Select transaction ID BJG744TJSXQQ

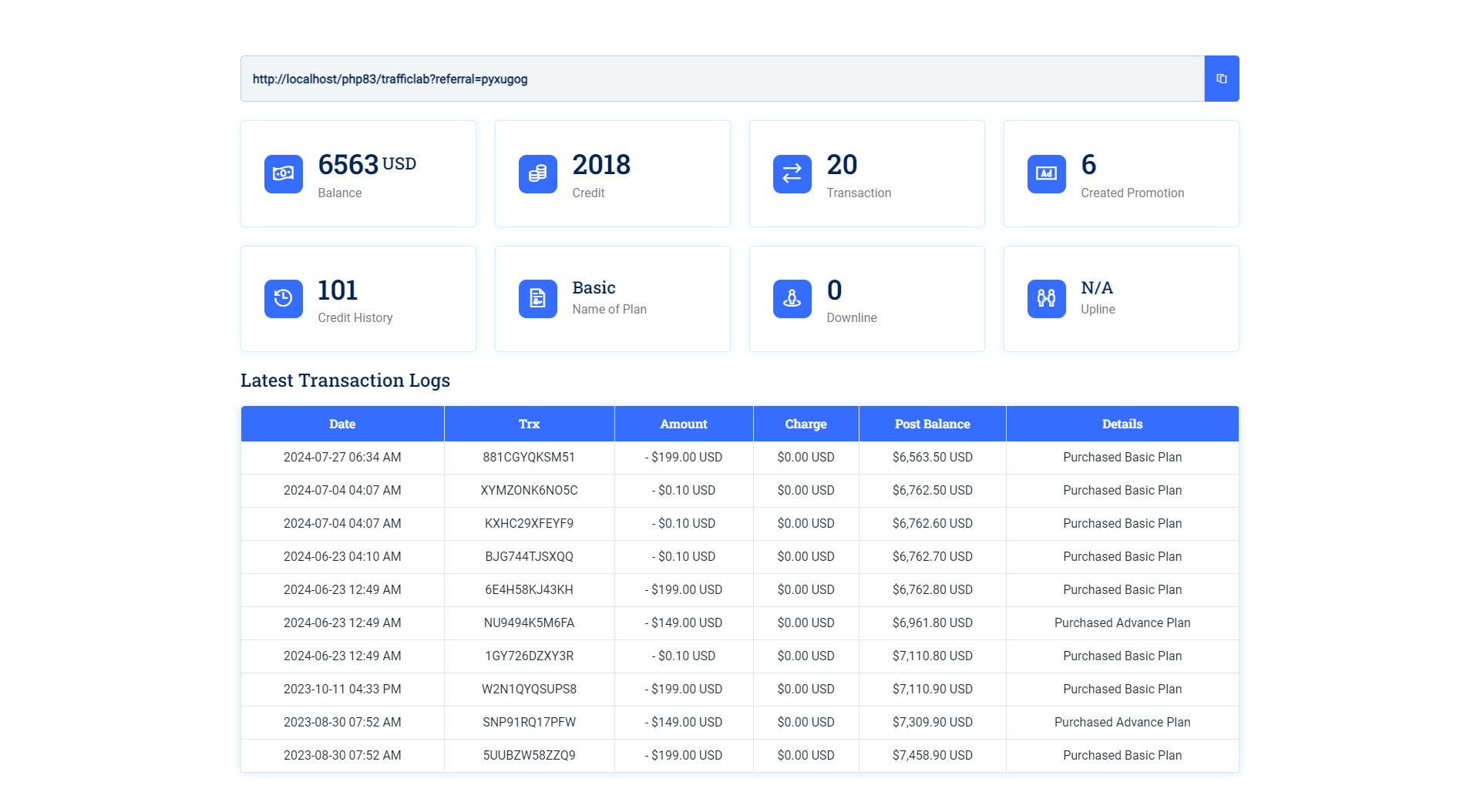(530, 557)
